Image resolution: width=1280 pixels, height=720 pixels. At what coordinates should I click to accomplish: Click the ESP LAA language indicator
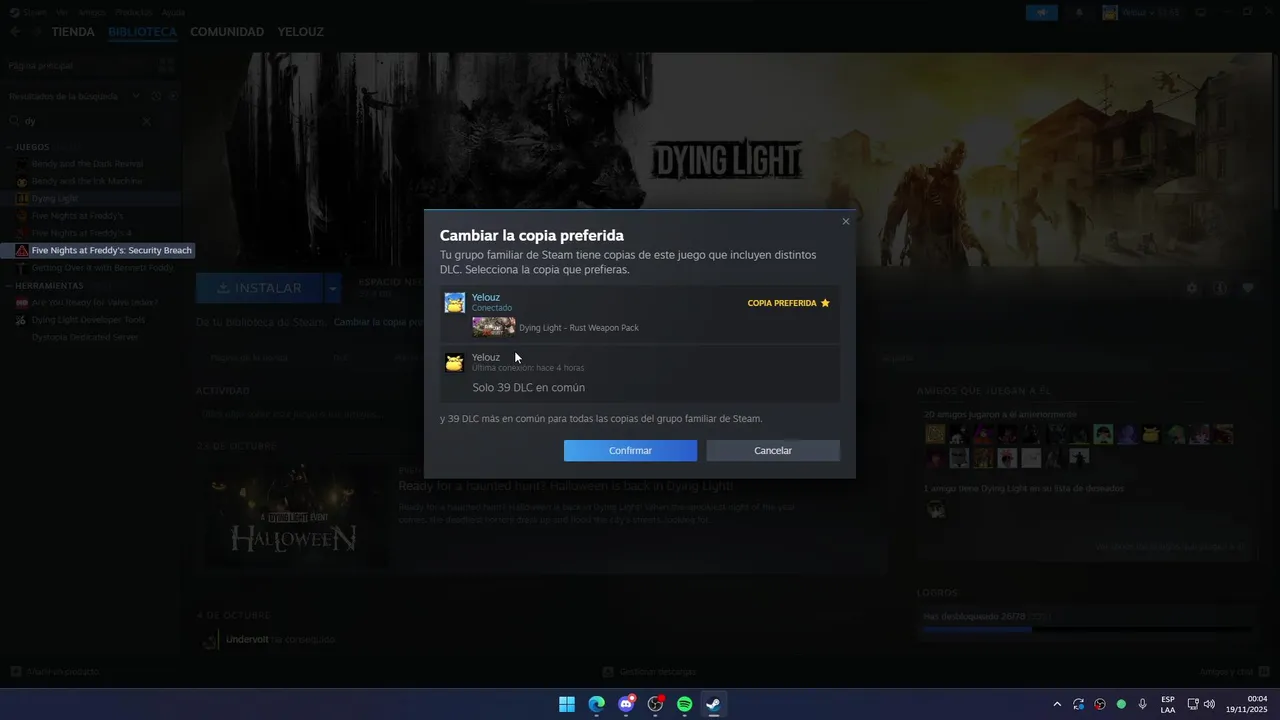(x=1168, y=704)
